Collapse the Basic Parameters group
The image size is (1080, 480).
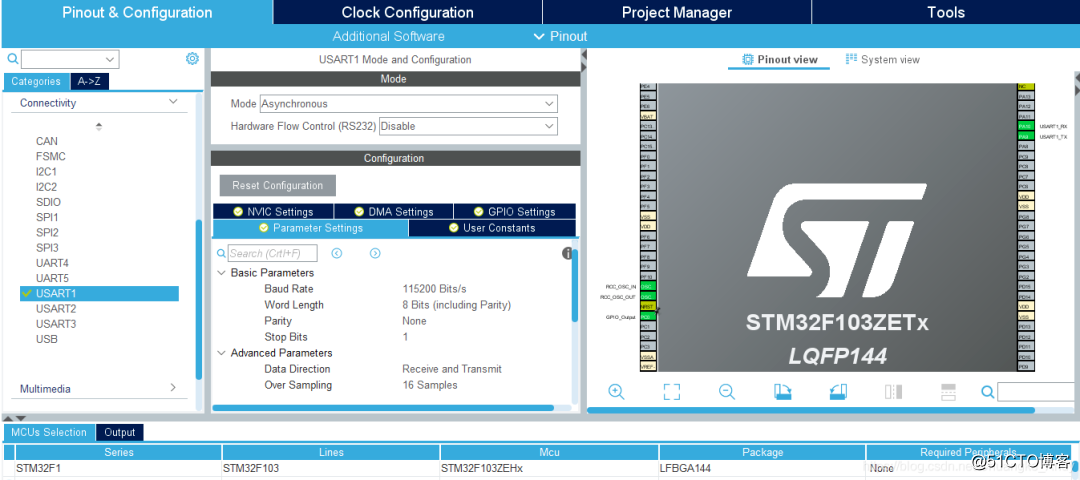[222, 273]
